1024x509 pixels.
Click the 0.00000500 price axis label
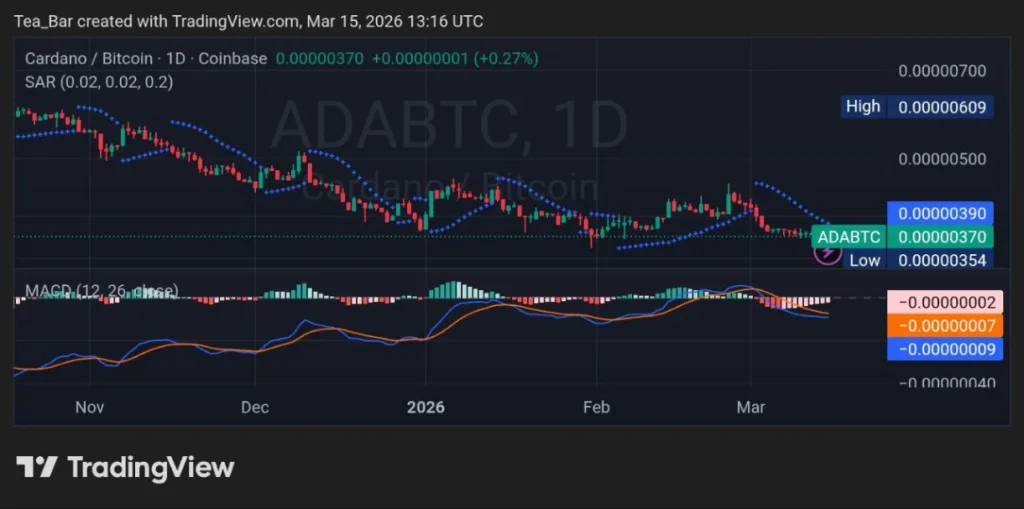[x=942, y=159]
